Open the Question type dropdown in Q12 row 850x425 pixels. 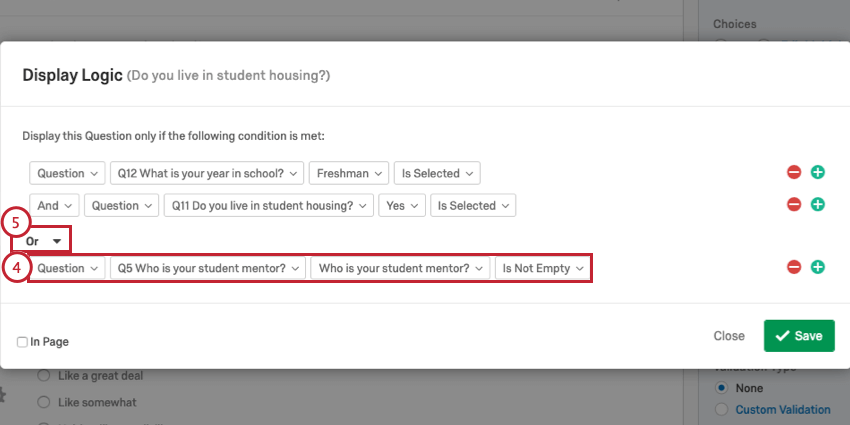(67, 173)
